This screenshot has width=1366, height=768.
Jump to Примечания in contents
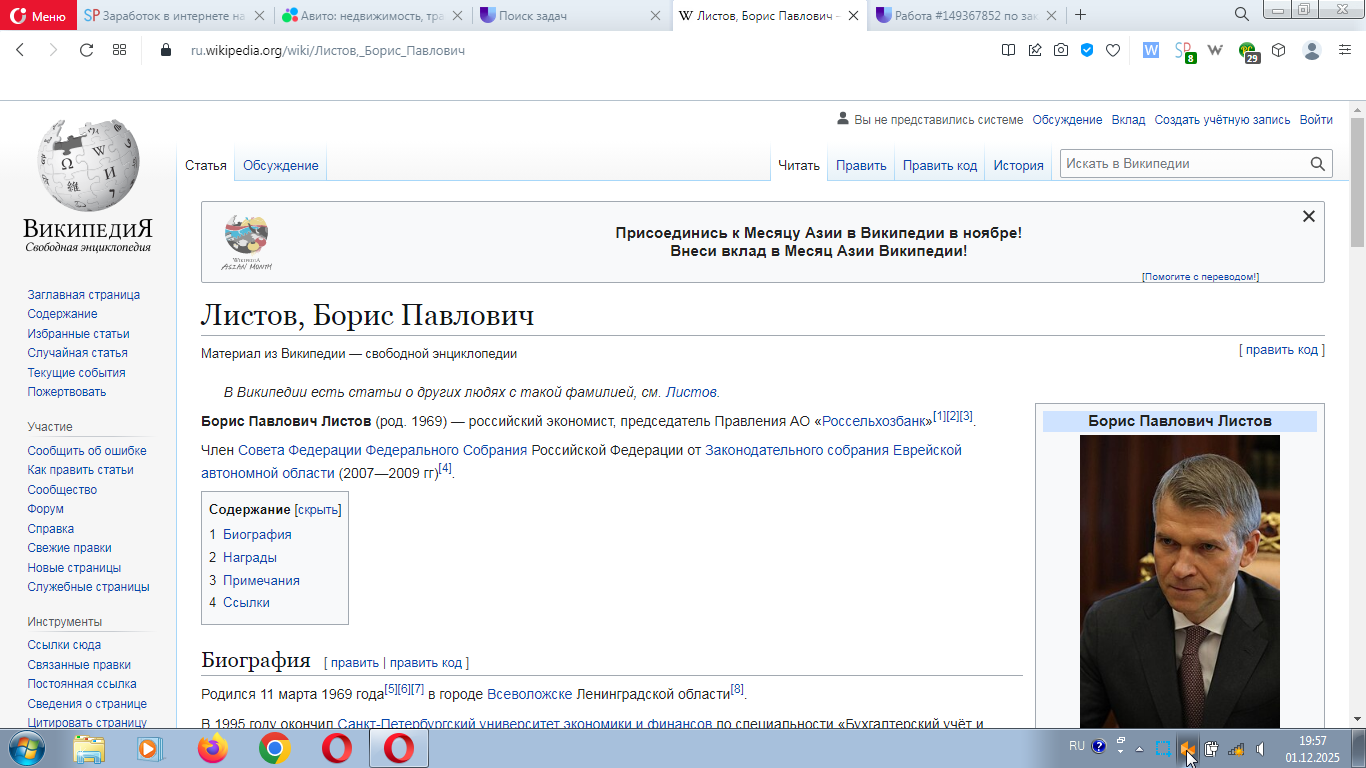coord(261,581)
